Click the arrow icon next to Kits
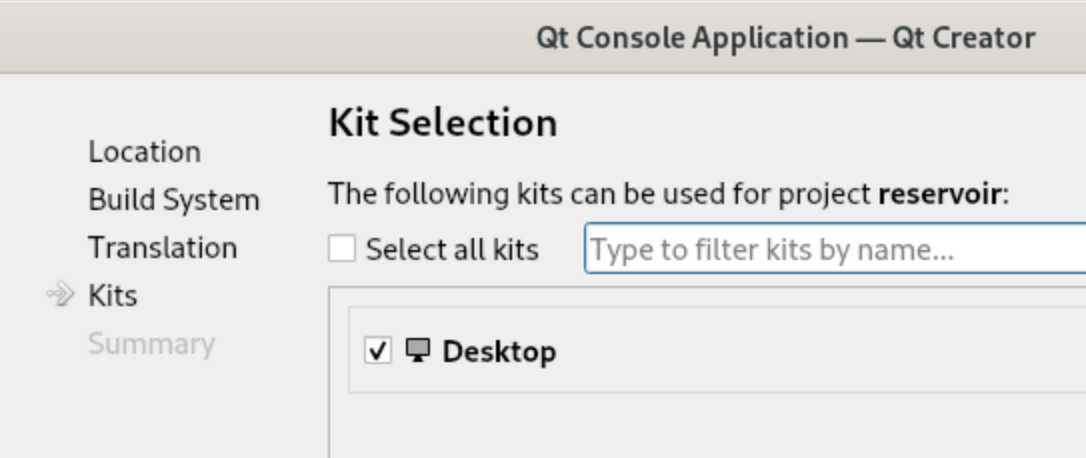1086x458 pixels. tap(61, 295)
